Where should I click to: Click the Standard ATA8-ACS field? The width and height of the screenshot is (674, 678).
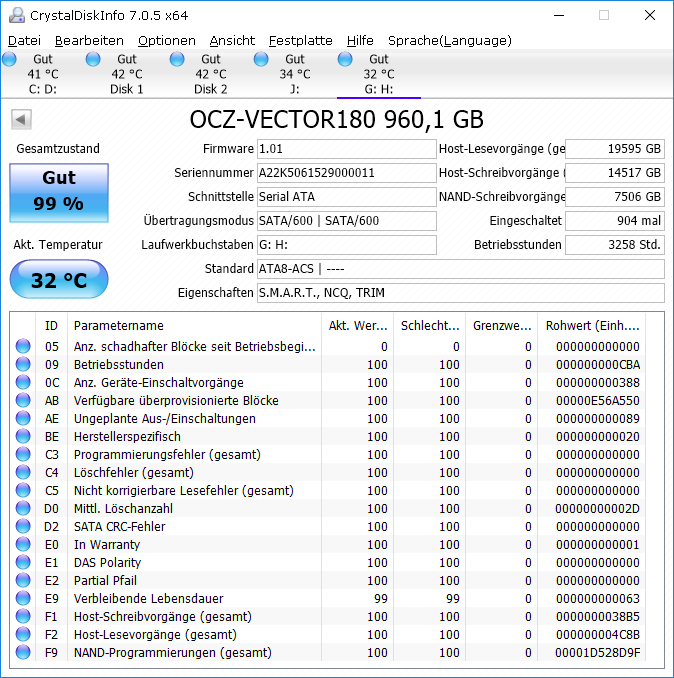pyautogui.click(x=461, y=269)
